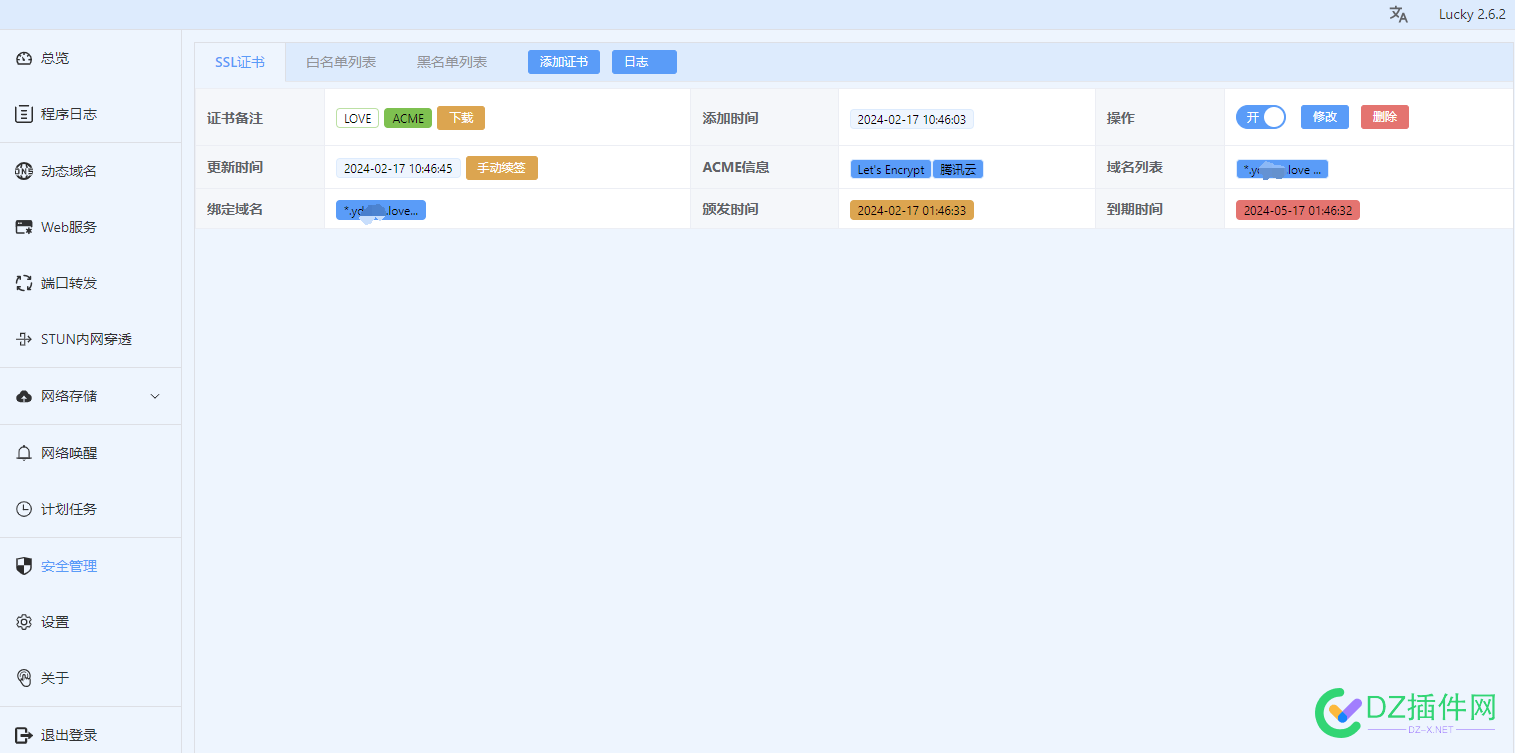Click the 绑定域名 domain tag
This screenshot has height=753, width=1515.
[x=381, y=210]
